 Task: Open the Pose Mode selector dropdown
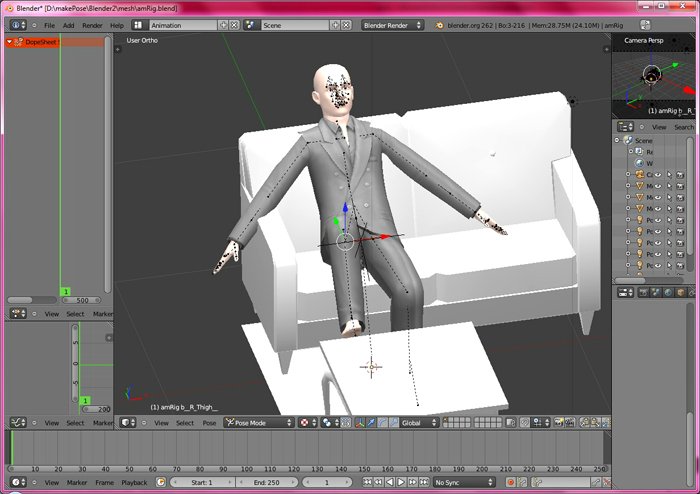click(256, 423)
